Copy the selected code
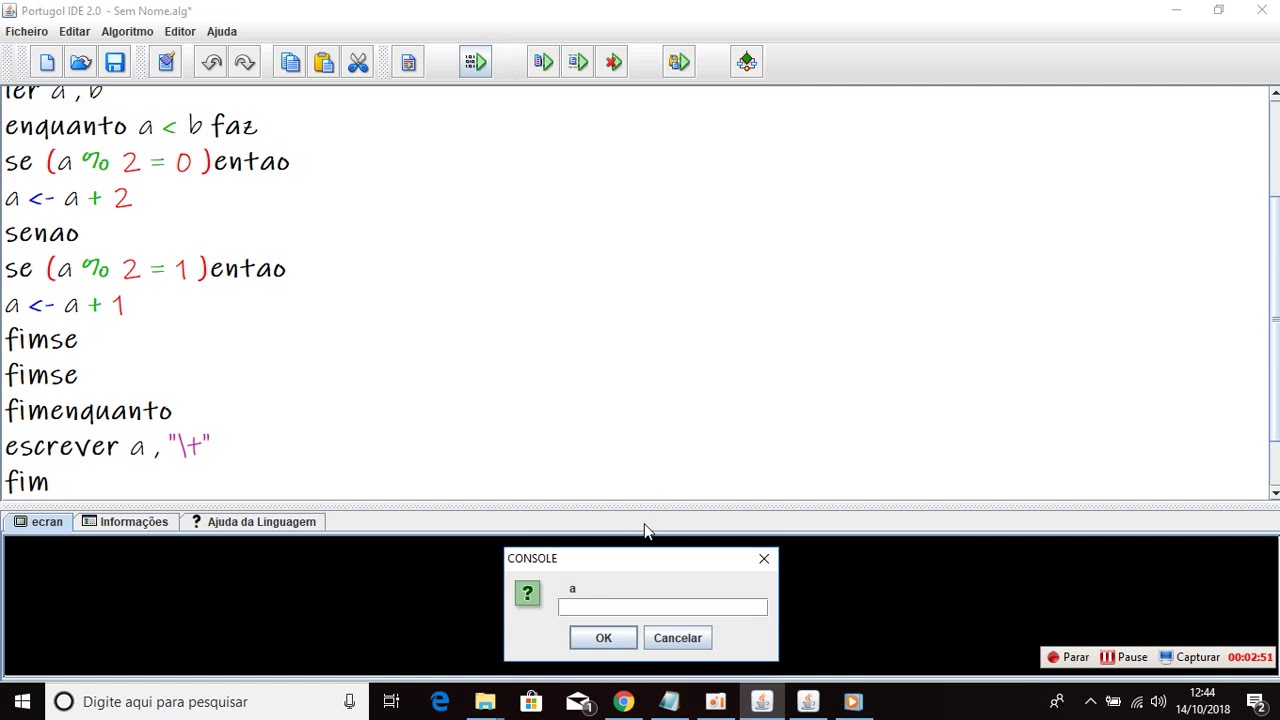The height and width of the screenshot is (720, 1280). click(x=290, y=63)
